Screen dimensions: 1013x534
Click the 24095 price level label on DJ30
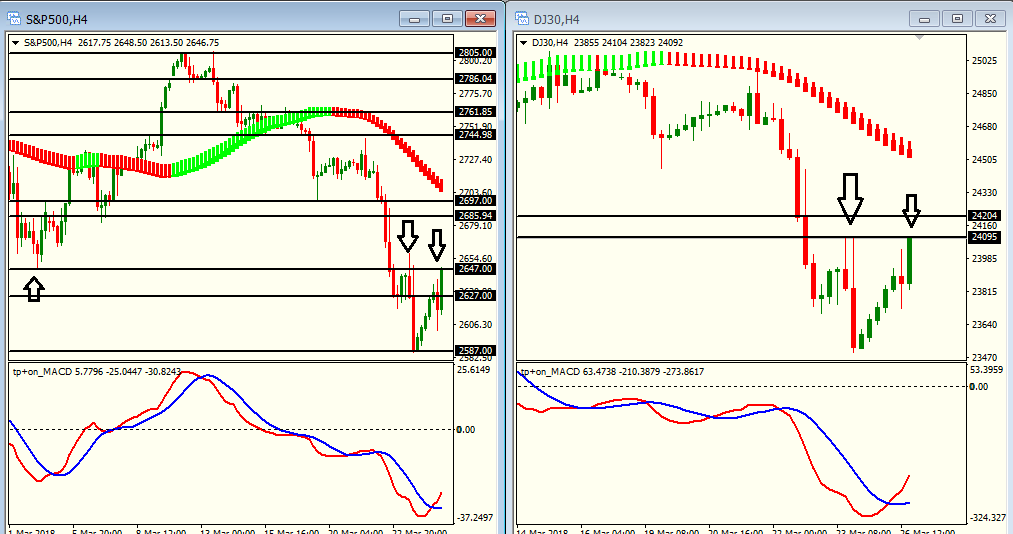point(985,237)
